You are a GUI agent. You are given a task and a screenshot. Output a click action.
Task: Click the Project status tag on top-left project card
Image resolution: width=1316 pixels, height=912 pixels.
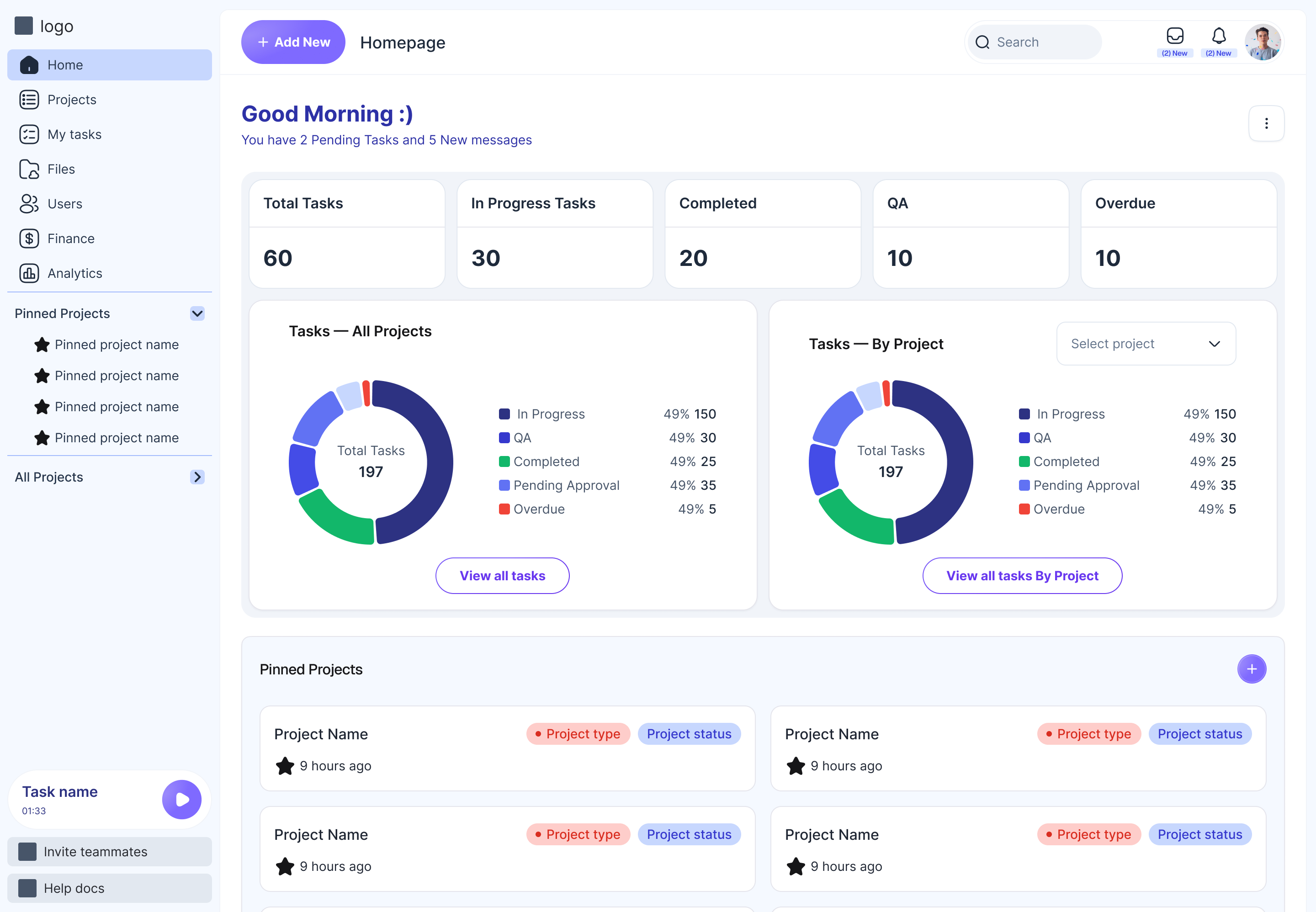pos(689,734)
